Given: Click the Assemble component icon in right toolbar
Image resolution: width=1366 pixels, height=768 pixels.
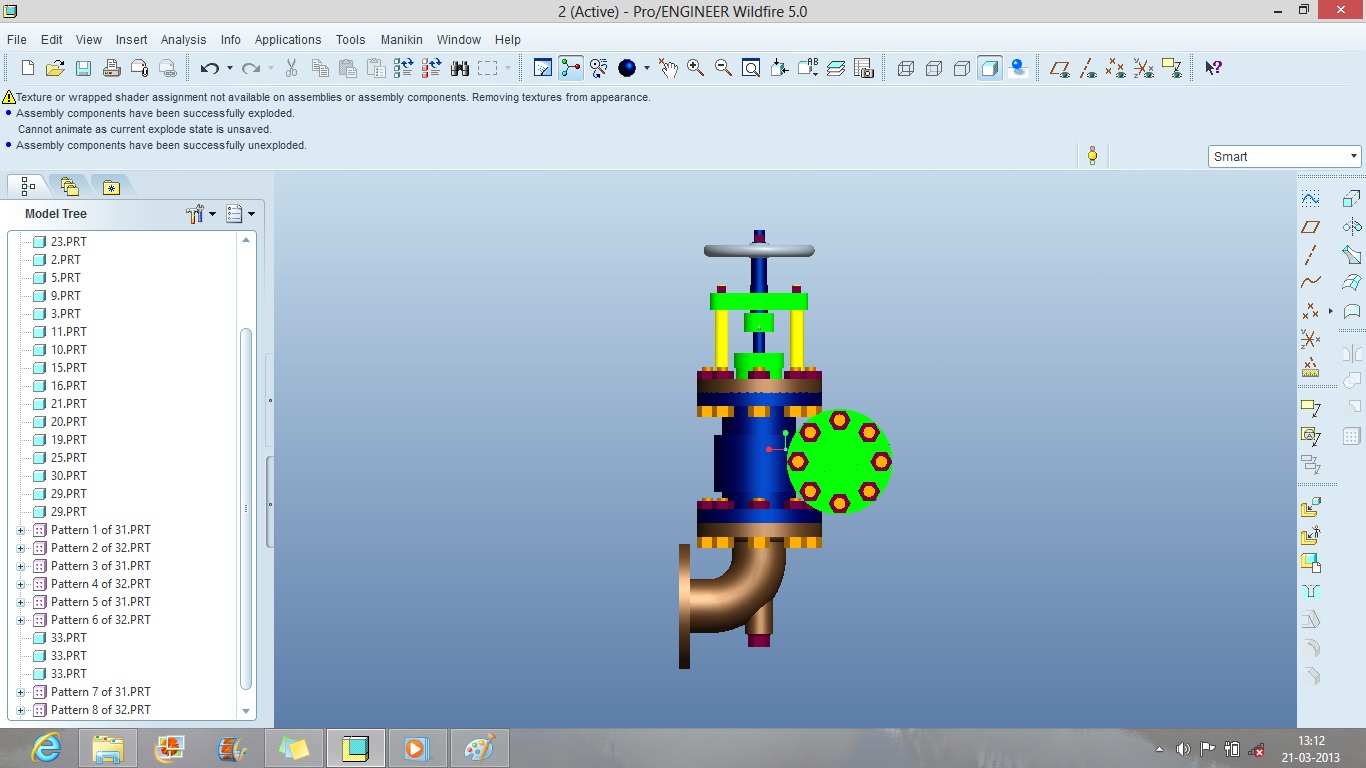Looking at the screenshot, I should pyautogui.click(x=1311, y=508).
